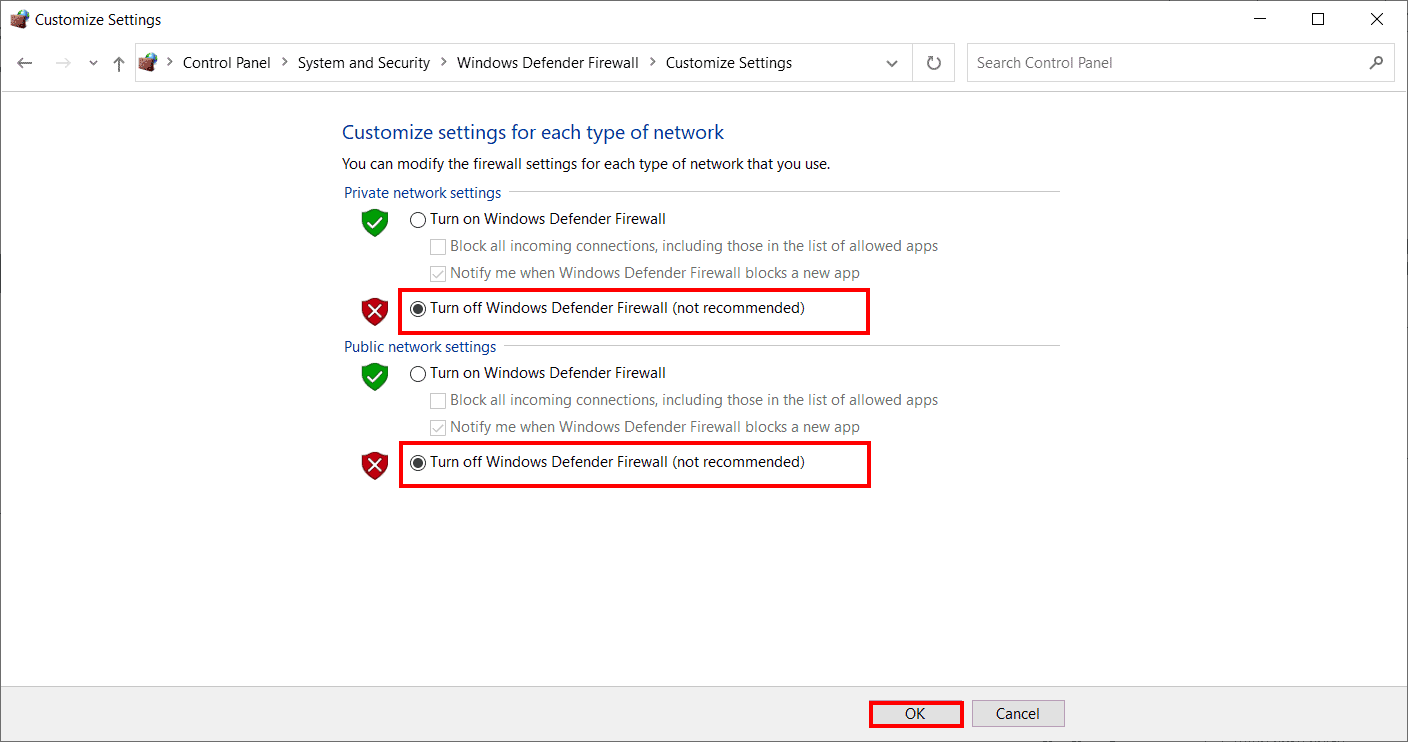Close the Customize Settings window
Image resolution: width=1408 pixels, height=742 pixels.
1377,19
